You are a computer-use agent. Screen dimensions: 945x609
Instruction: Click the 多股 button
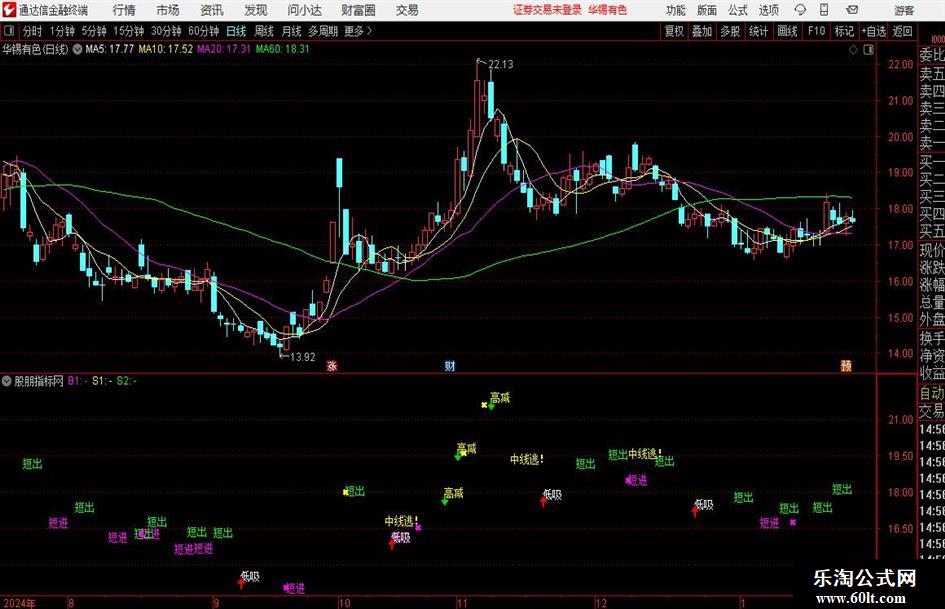730,31
